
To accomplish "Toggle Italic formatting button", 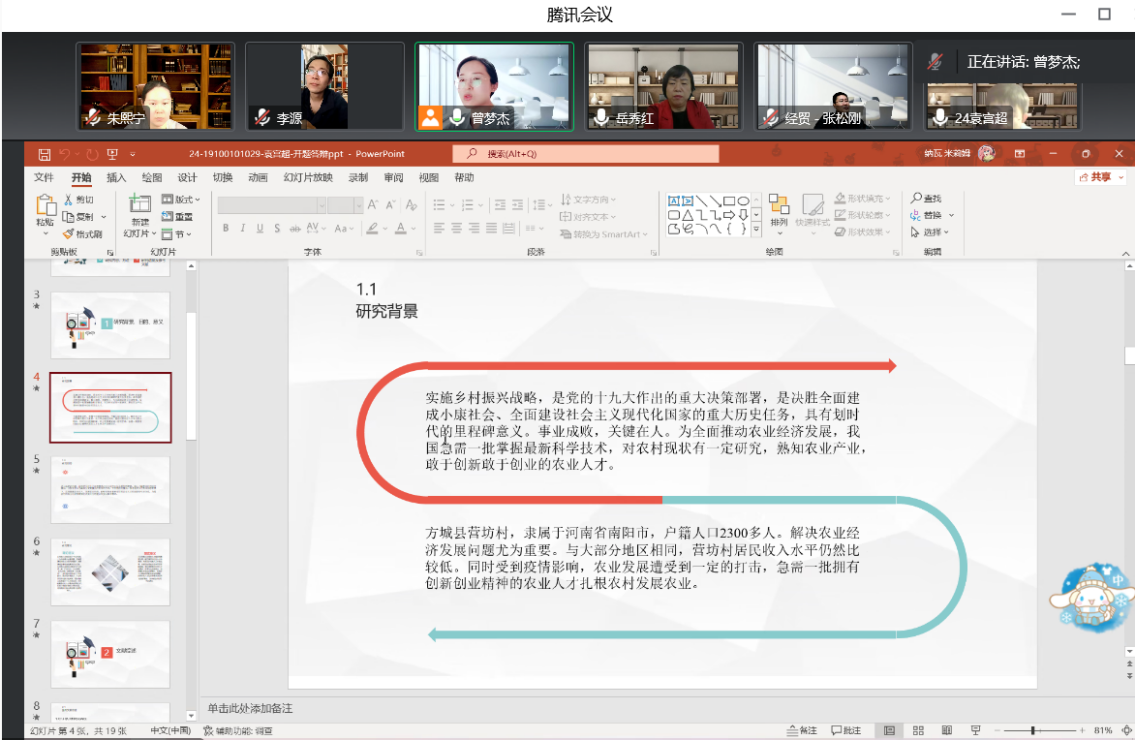I will [x=243, y=228].
